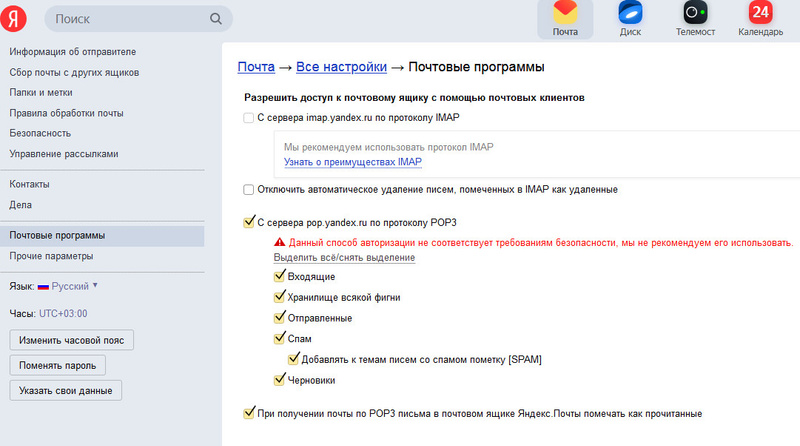
Task: Uncheck the Входящие folder checkbox
Action: pos(280,276)
